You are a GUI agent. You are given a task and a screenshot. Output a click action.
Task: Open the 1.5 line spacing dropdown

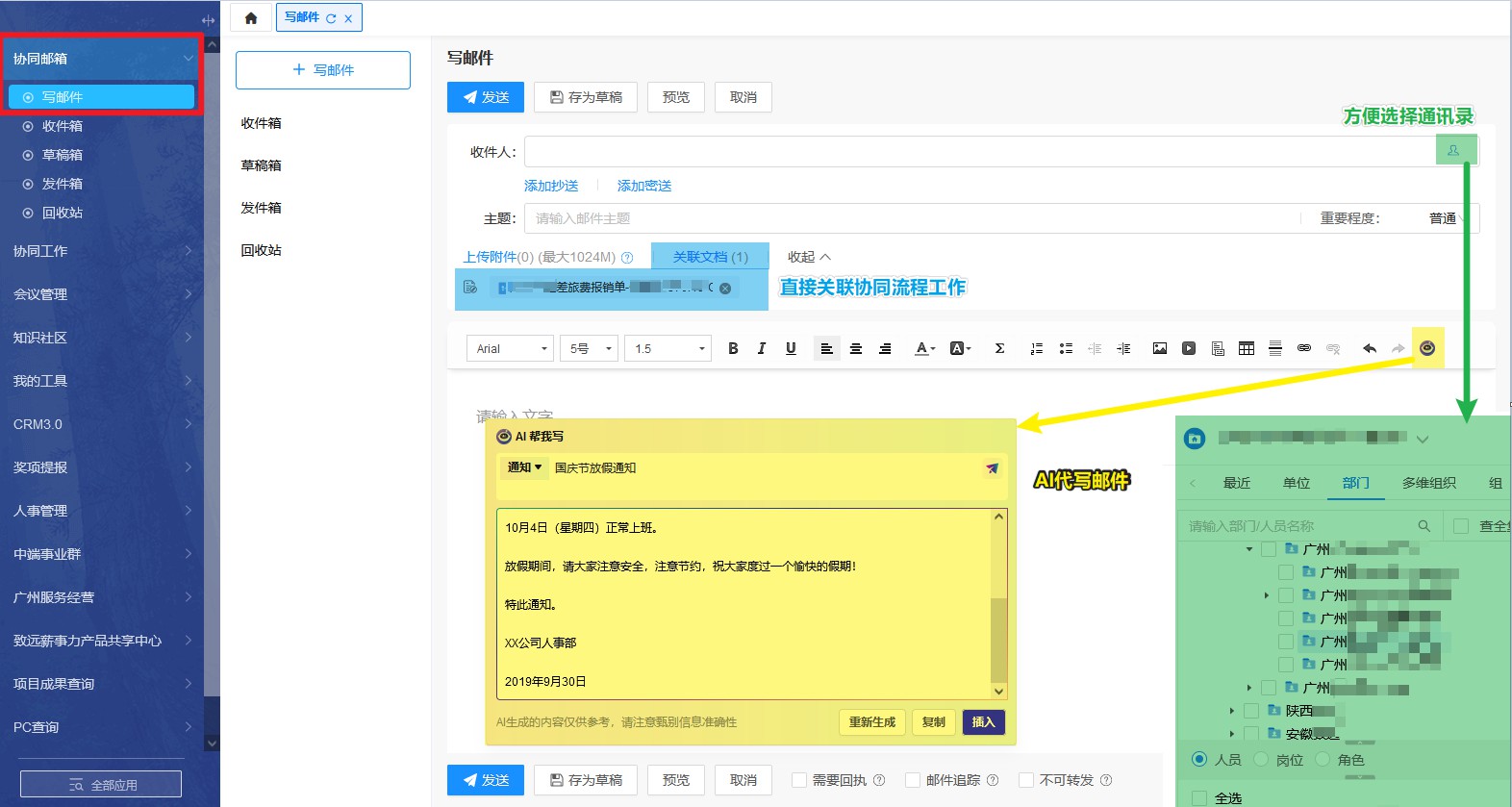(x=668, y=348)
